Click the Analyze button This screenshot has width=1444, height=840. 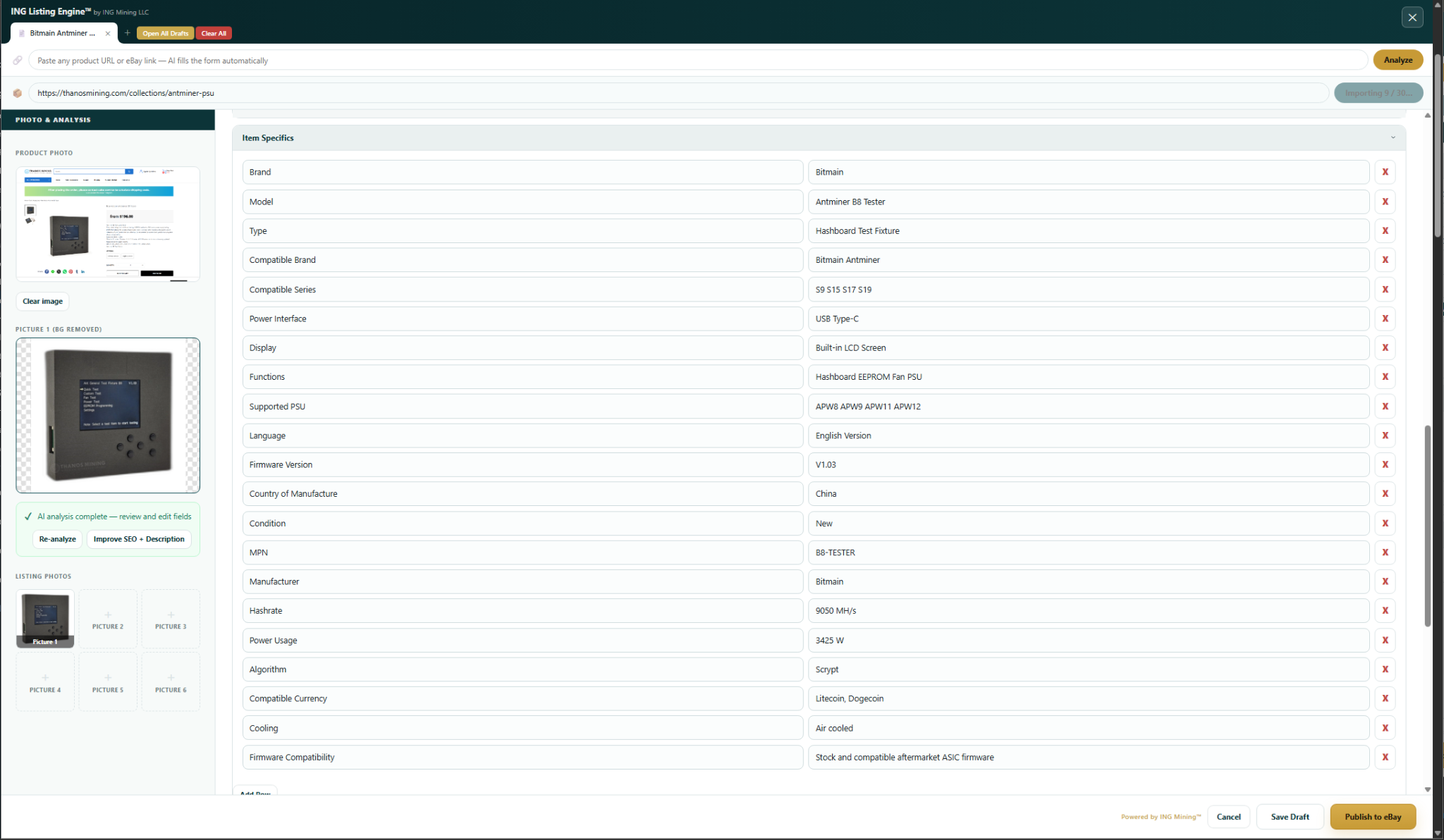click(x=1397, y=60)
